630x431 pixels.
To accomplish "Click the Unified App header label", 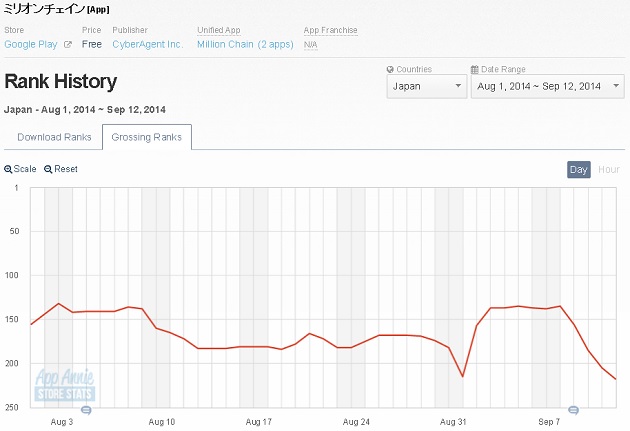I will (x=219, y=30).
